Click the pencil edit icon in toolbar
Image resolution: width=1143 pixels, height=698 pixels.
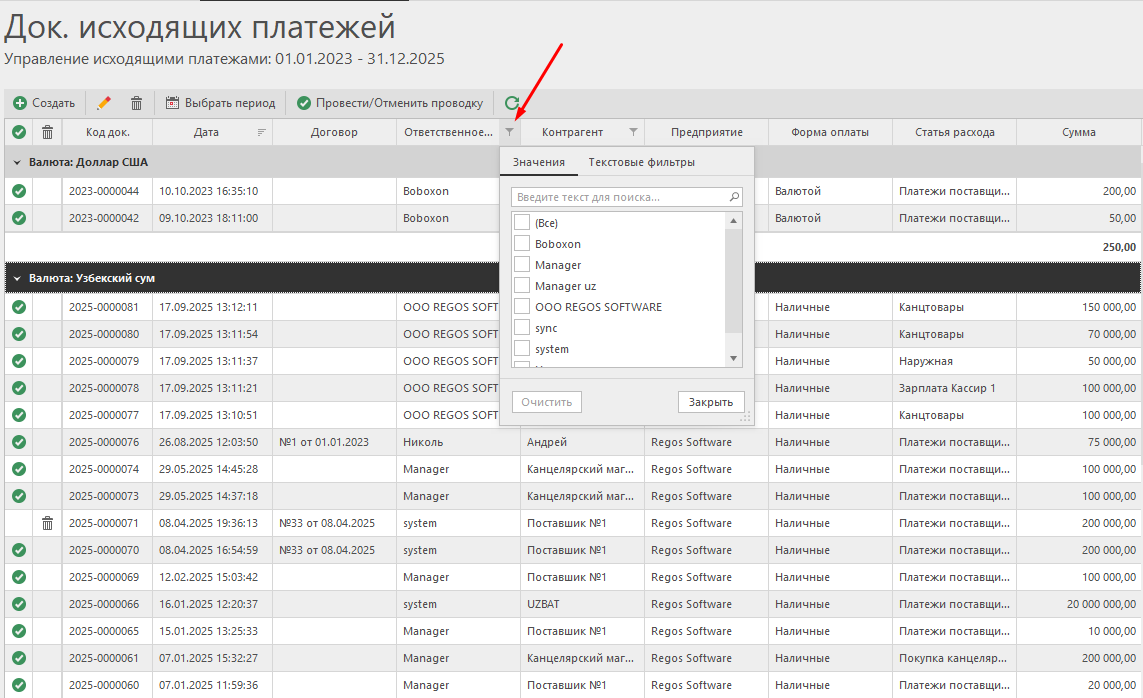pos(104,103)
